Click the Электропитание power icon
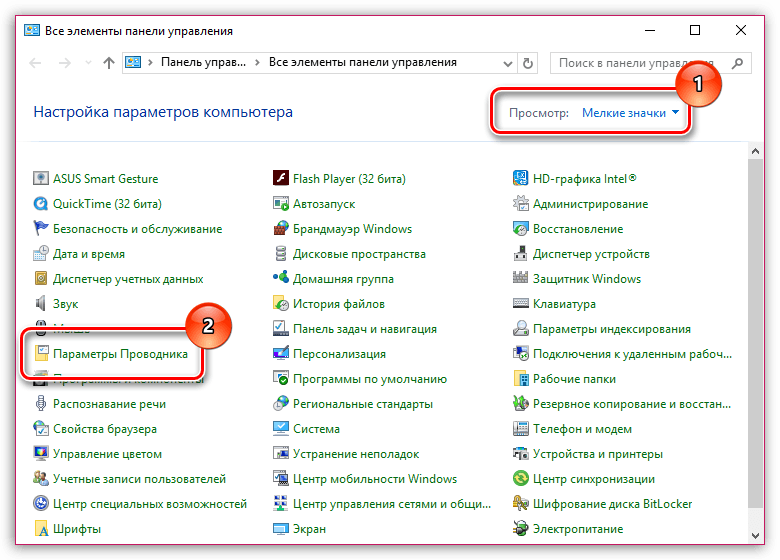This screenshot has height=560, width=780. [x=521, y=529]
